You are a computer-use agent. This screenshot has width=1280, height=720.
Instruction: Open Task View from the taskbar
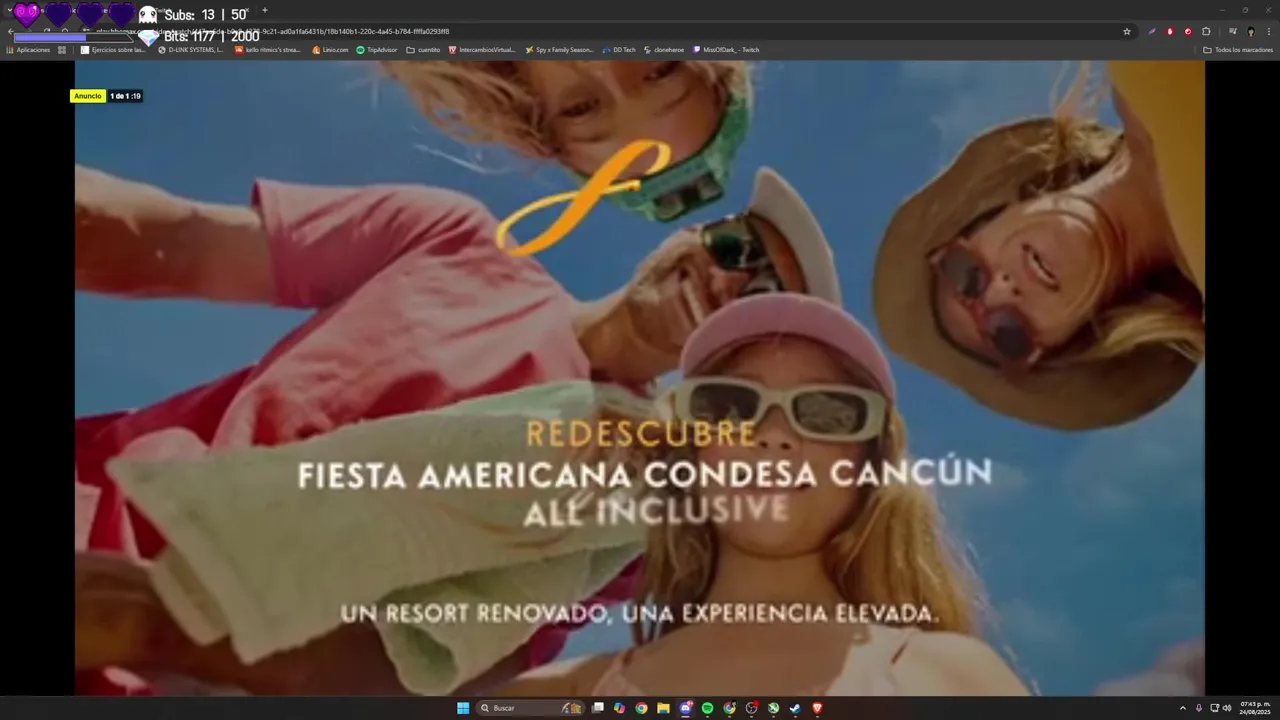click(x=598, y=708)
